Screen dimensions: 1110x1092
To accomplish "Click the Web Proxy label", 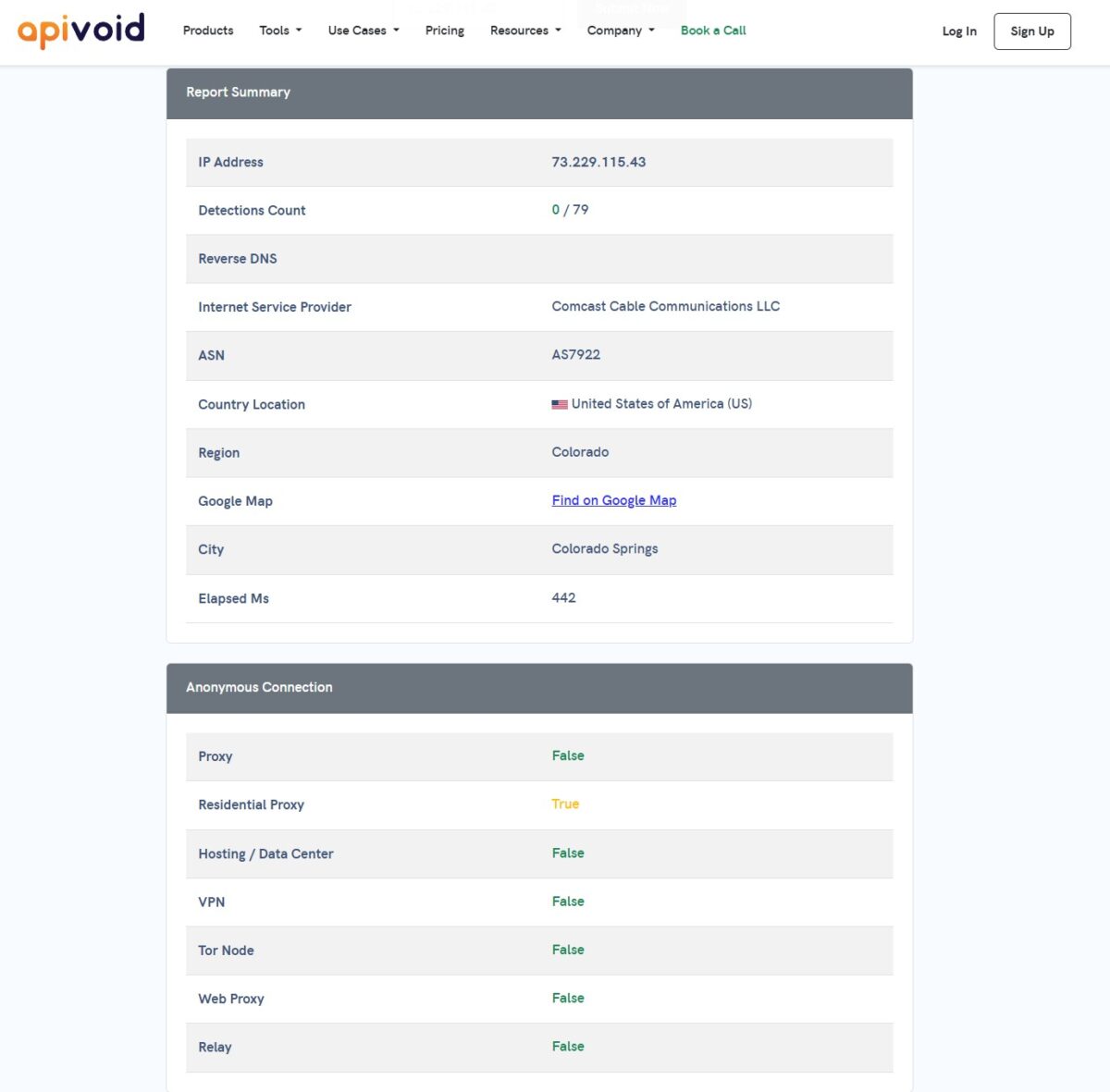I will (x=231, y=999).
